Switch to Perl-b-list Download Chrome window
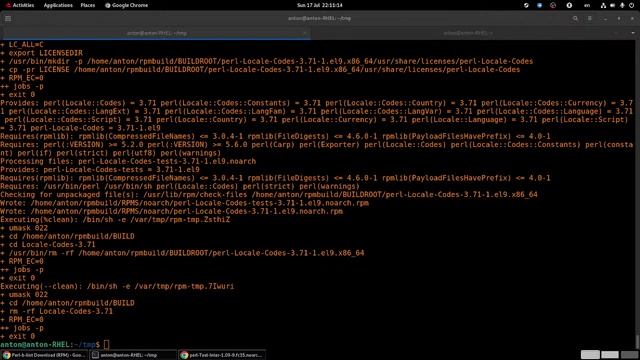 (44, 355)
